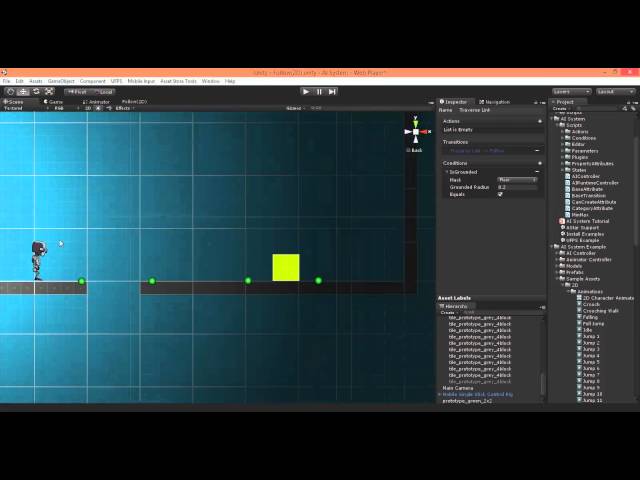The height and width of the screenshot is (480, 640).
Task: Open the Component menu
Action: tap(93, 81)
